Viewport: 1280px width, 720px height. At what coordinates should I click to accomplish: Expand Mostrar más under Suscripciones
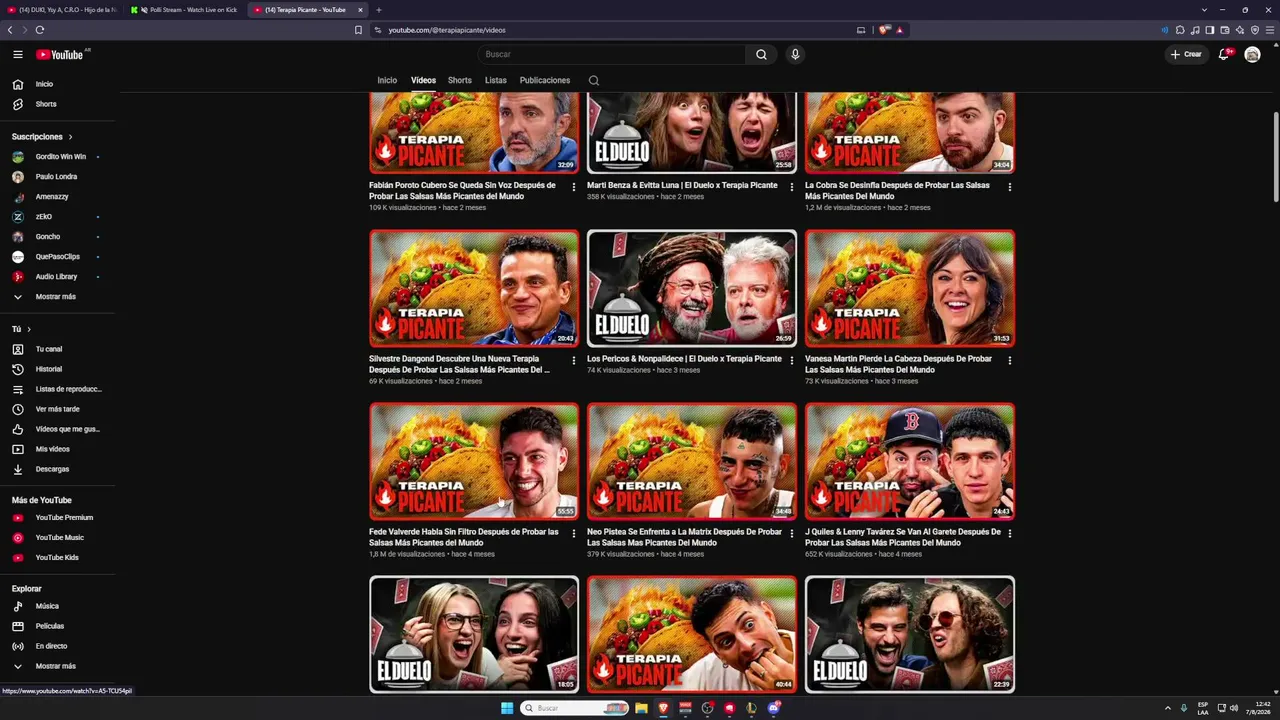click(57, 297)
